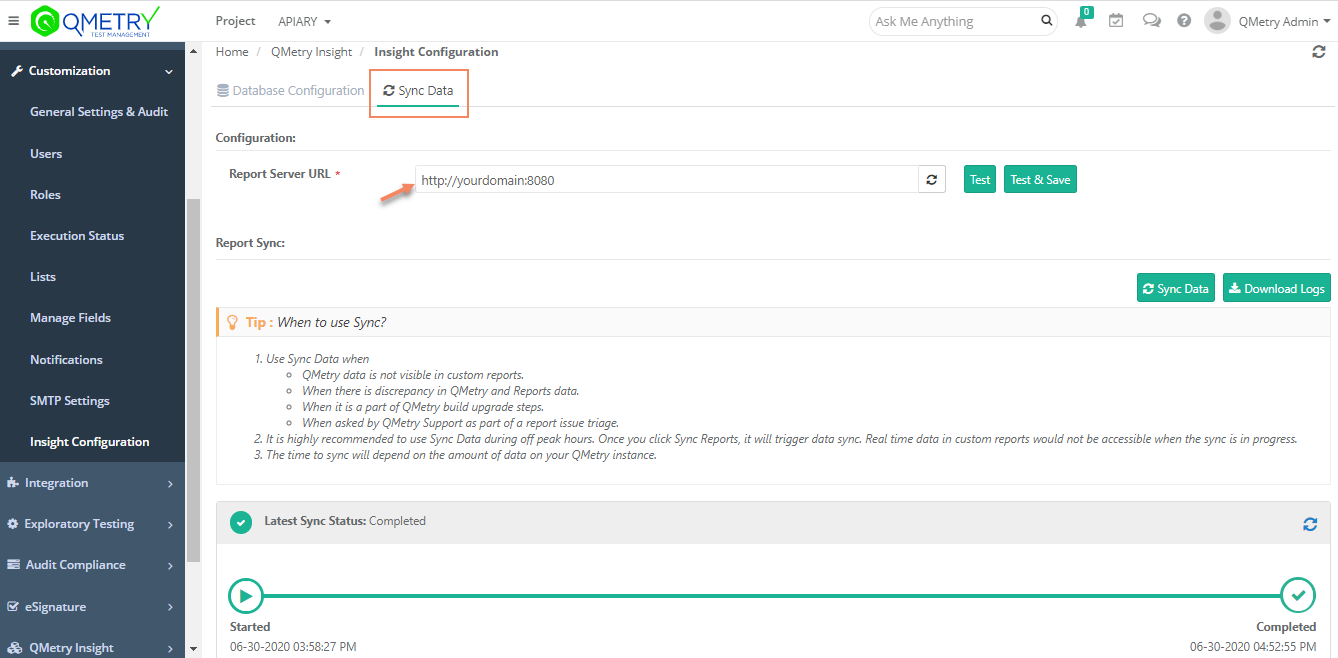This screenshot has width=1338, height=658.
Task: Open the APIARY project dropdown
Action: tap(305, 21)
